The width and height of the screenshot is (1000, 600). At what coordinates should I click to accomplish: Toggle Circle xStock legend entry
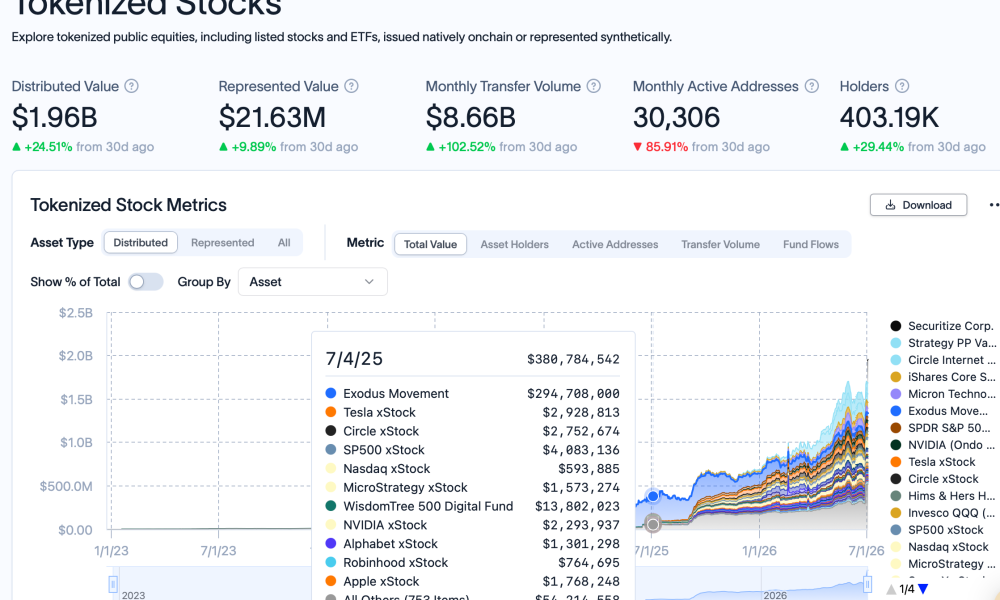pos(934,479)
